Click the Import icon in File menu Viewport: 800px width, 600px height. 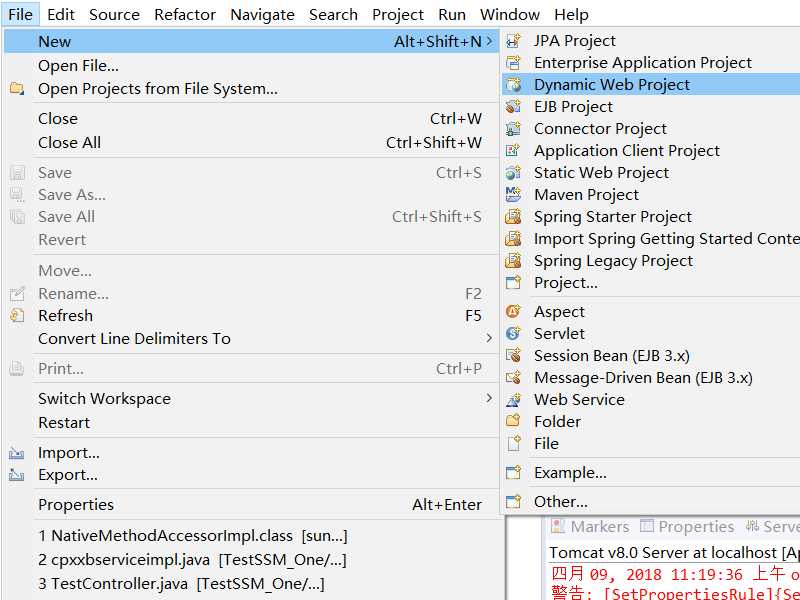pyautogui.click(x=17, y=453)
